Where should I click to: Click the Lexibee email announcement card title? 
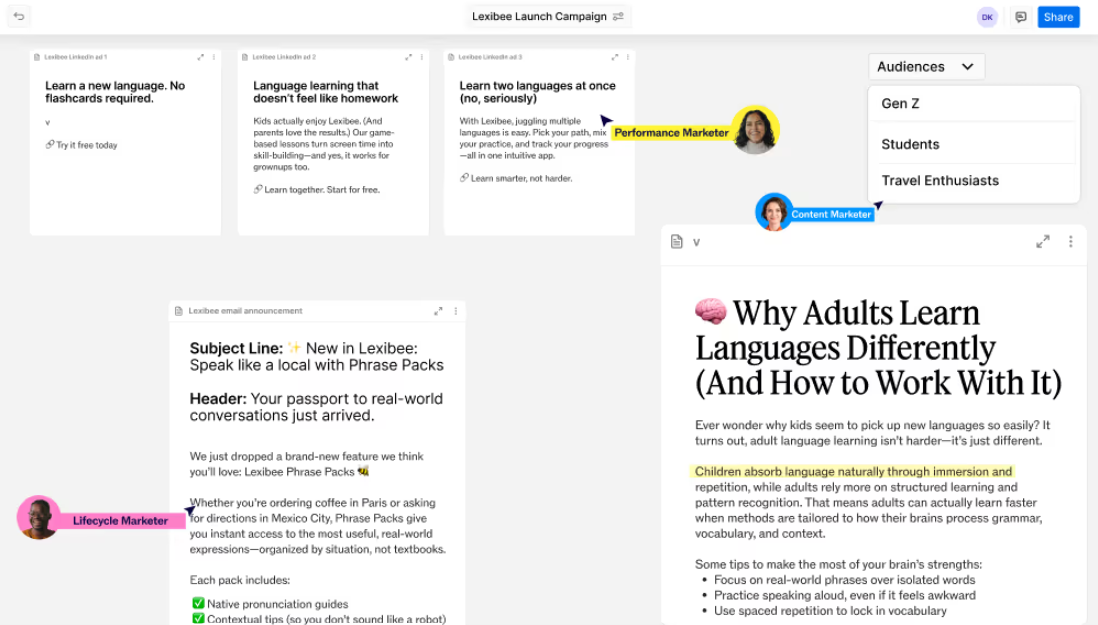245,311
